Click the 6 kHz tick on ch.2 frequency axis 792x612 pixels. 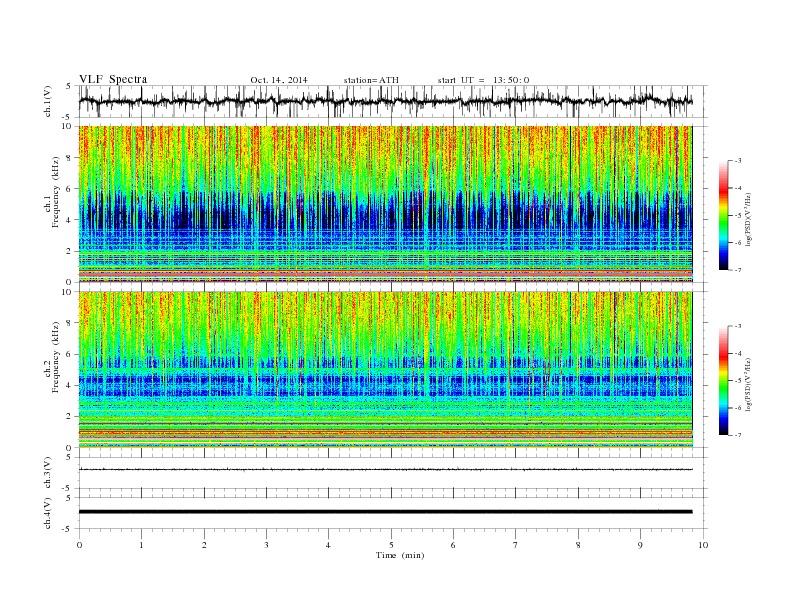coord(69,354)
